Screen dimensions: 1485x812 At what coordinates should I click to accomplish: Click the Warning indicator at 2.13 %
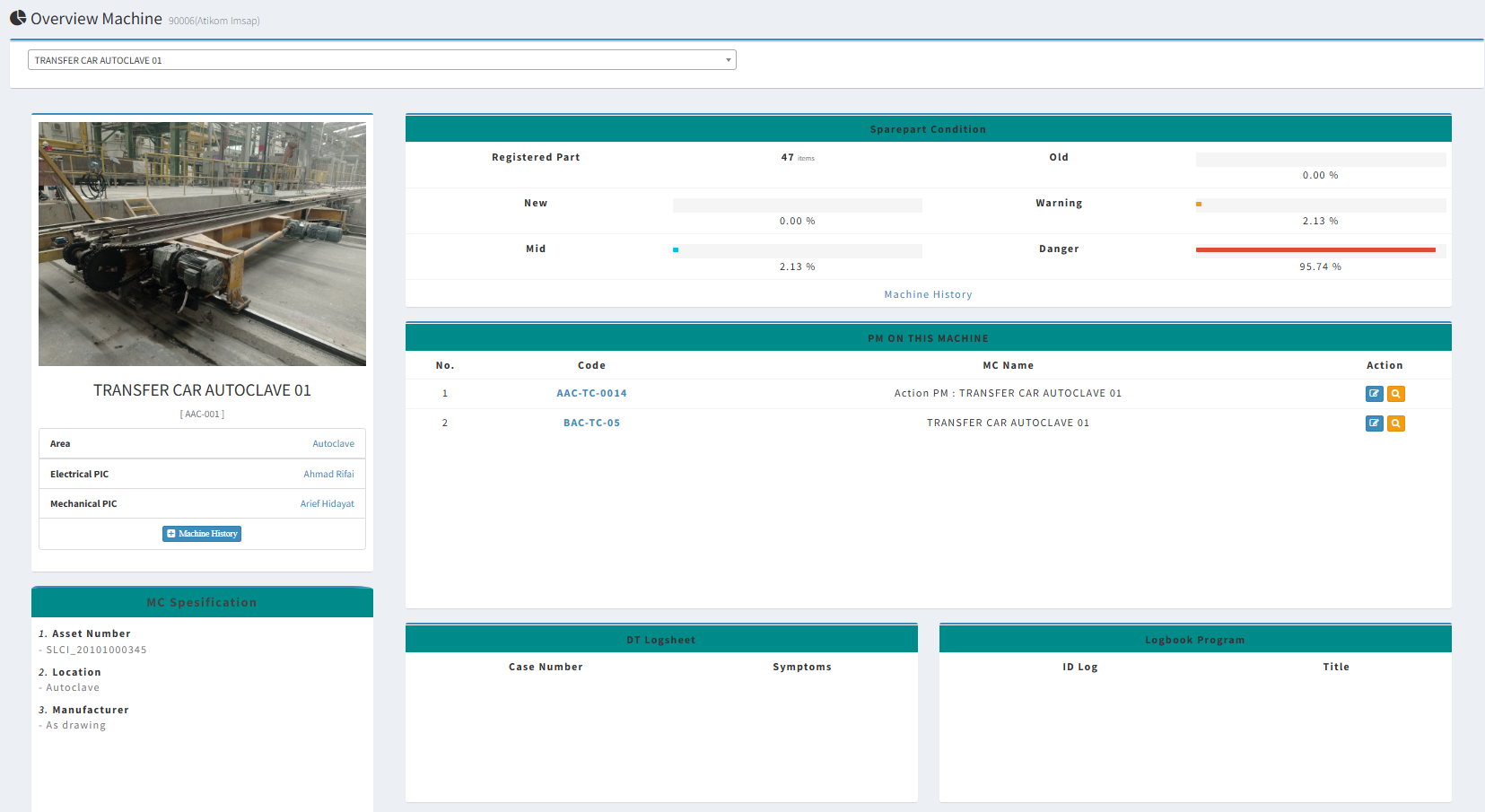tap(1200, 204)
